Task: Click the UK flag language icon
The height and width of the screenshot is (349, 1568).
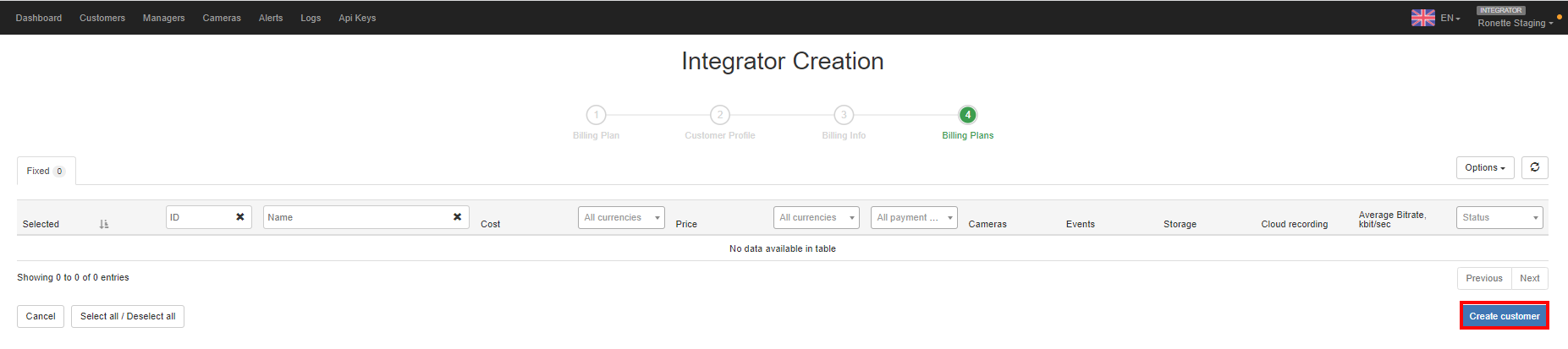Action: (x=1423, y=18)
